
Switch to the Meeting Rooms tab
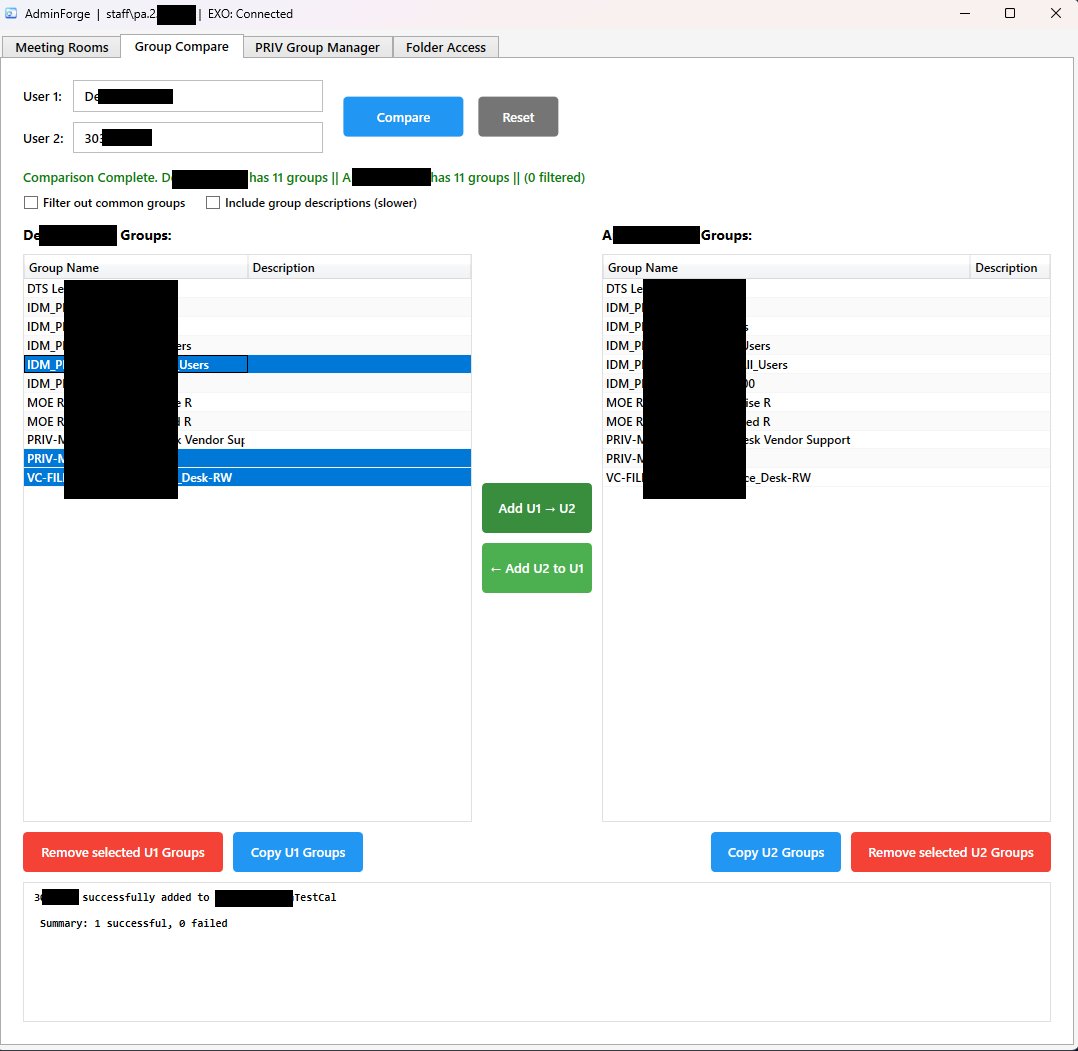62,47
